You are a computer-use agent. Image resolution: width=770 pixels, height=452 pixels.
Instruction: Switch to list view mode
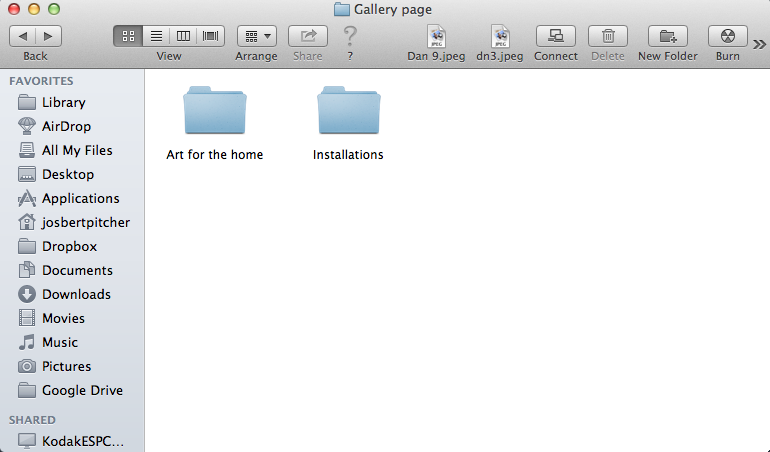click(x=156, y=36)
